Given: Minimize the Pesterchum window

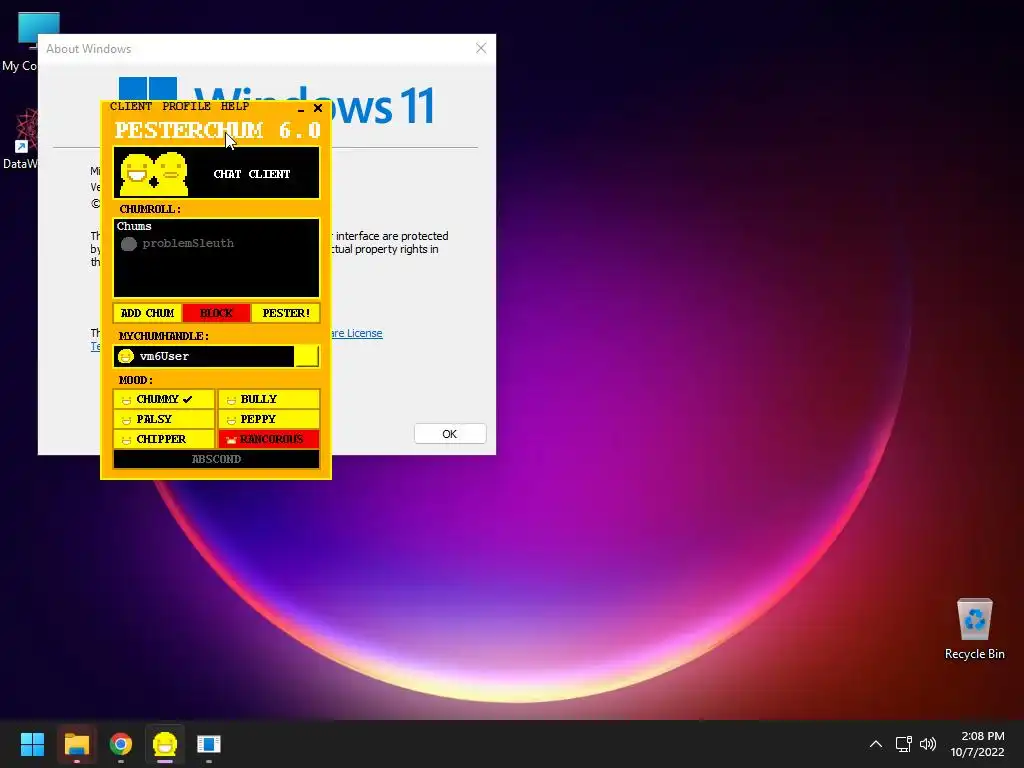Looking at the screenshot, I should pos(301,108).
